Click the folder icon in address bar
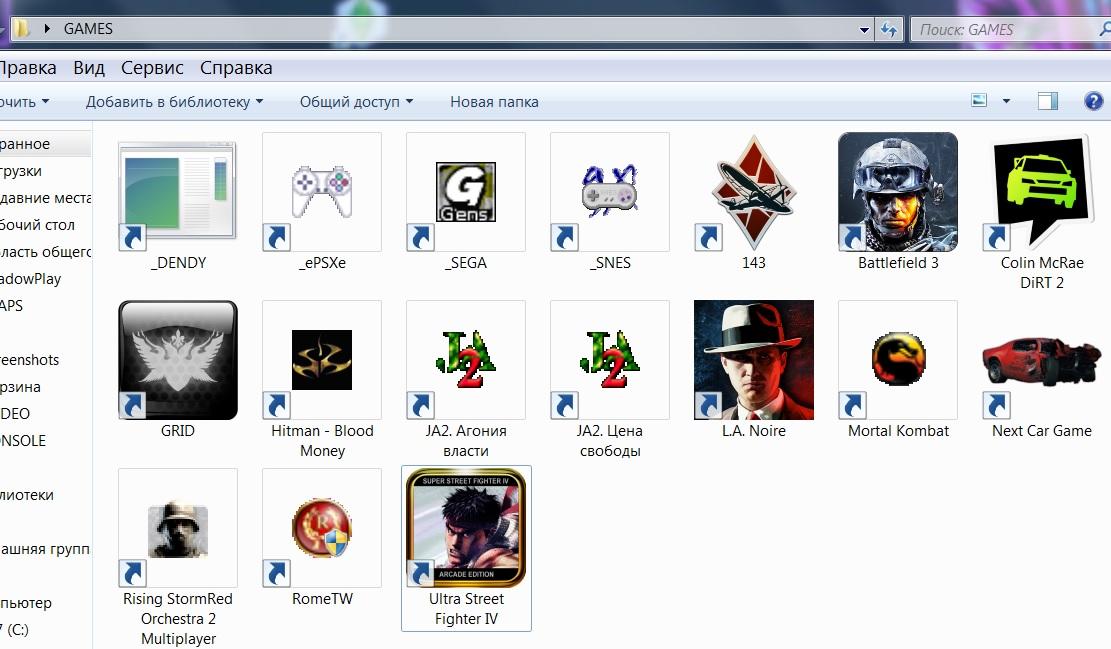This screenshot has height=649, width=1111. [22, 29]
